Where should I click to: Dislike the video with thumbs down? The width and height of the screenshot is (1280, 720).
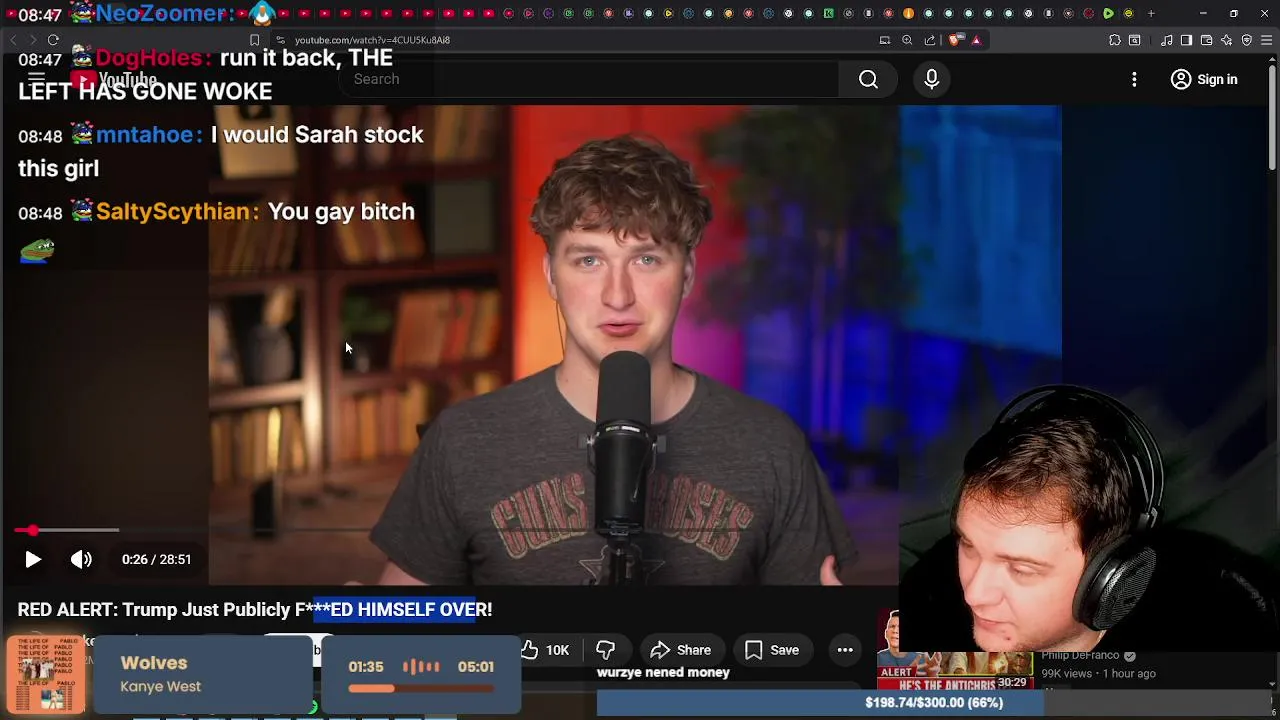point(605,650)
